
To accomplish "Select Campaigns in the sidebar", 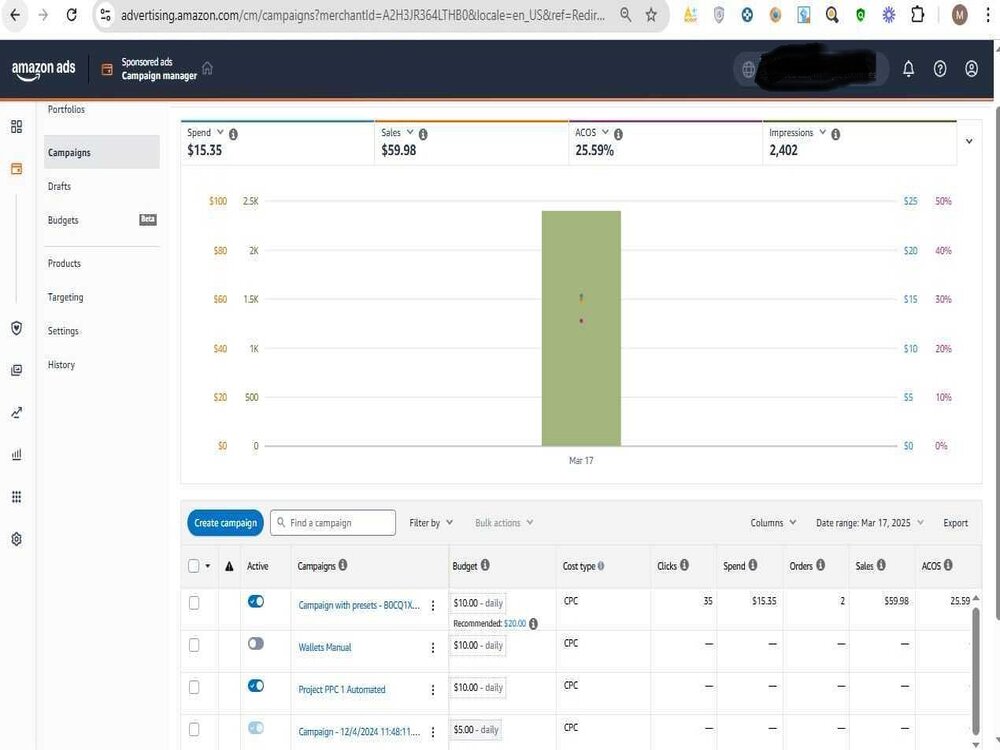I will [101, 152].
